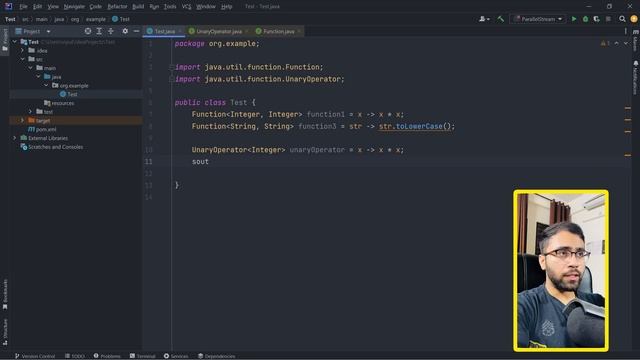The width and height of the screenshot is (640, 360).
Task: Open the Run menu
Action: pyautogui.click(x=154, y=7)
